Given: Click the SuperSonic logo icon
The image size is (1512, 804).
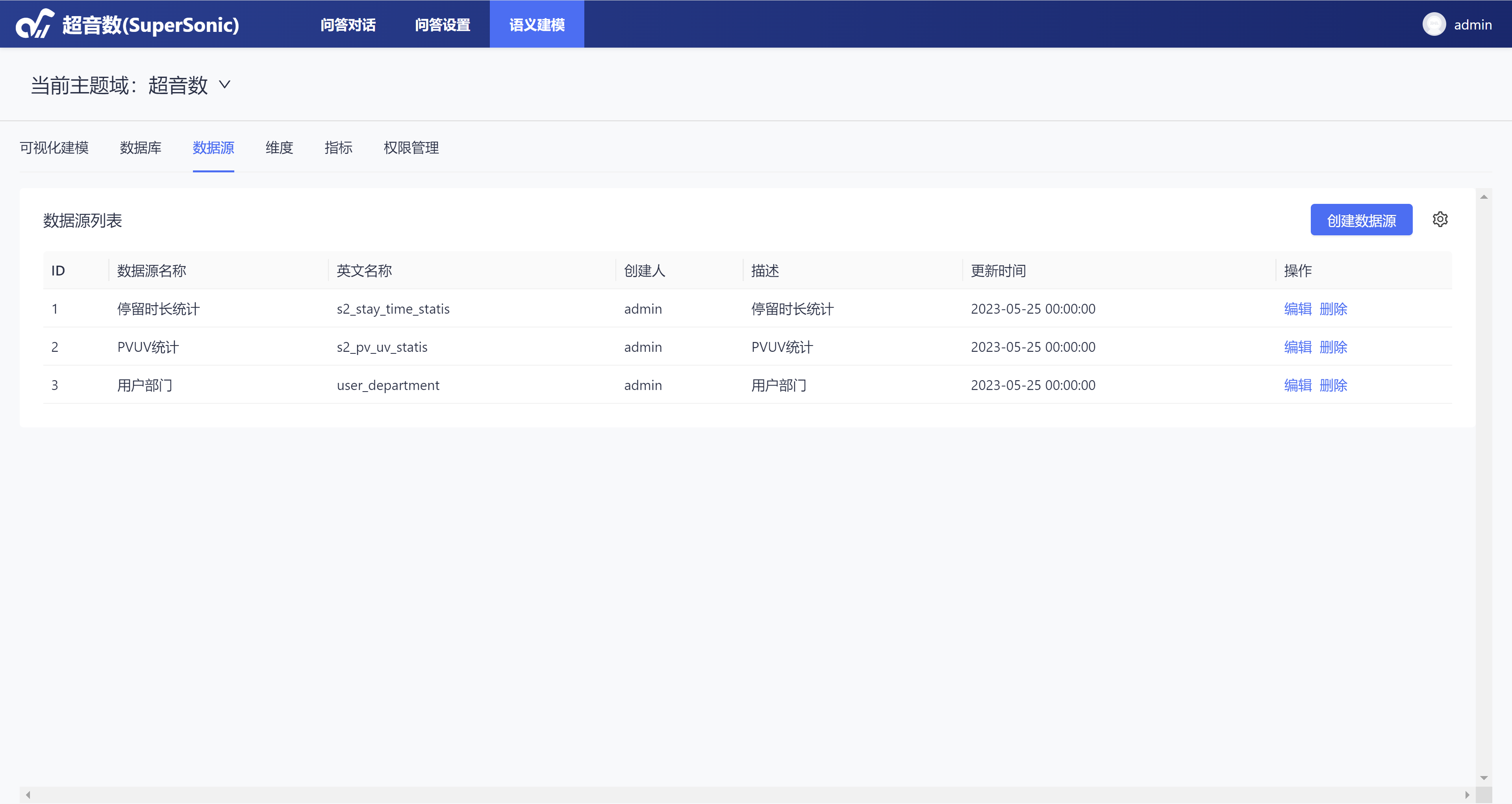Looking at the screenshot, I should pyautogui.click(x=35, y=24).
